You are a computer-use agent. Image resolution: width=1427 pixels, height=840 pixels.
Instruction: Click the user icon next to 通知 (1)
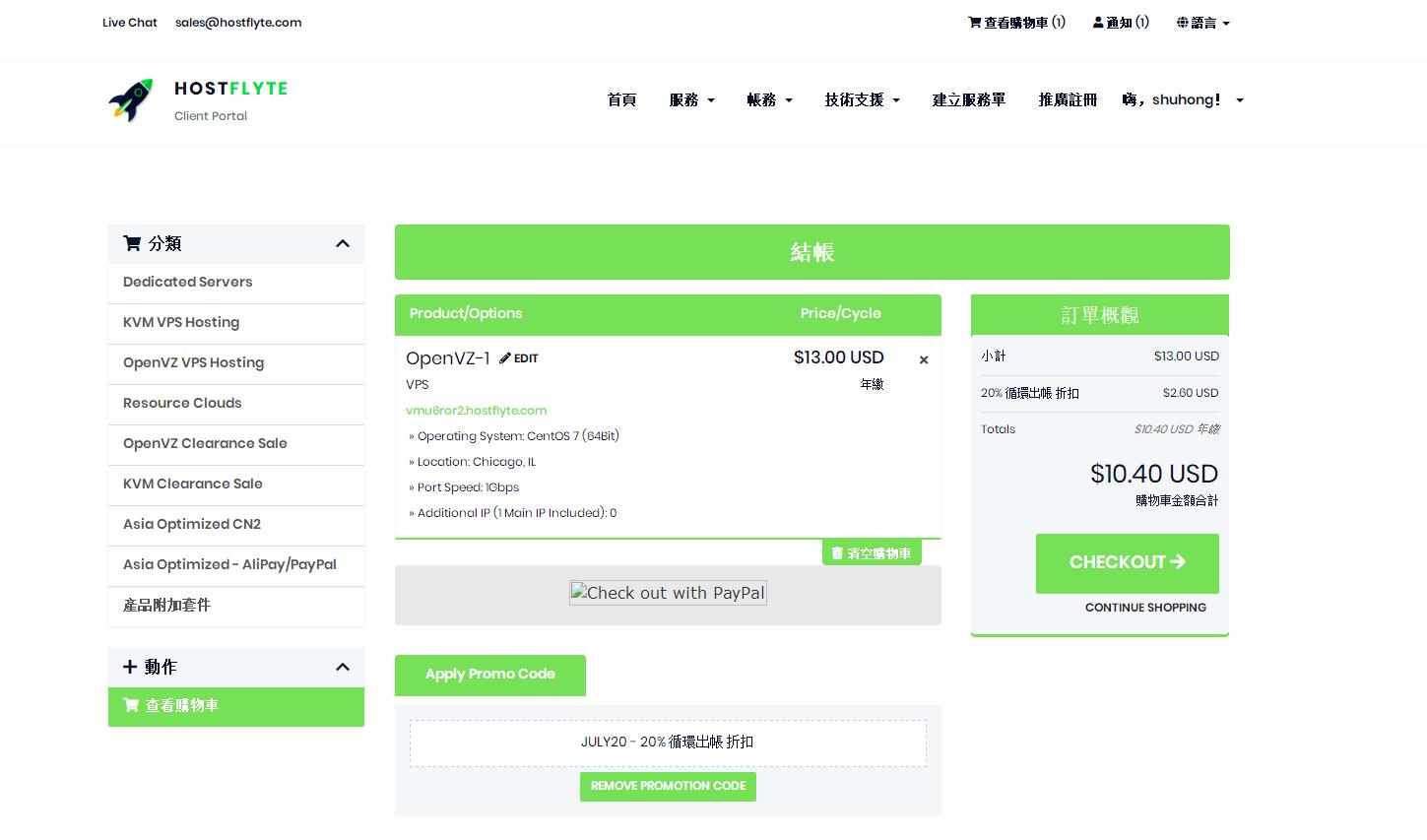coord(1098,23)
